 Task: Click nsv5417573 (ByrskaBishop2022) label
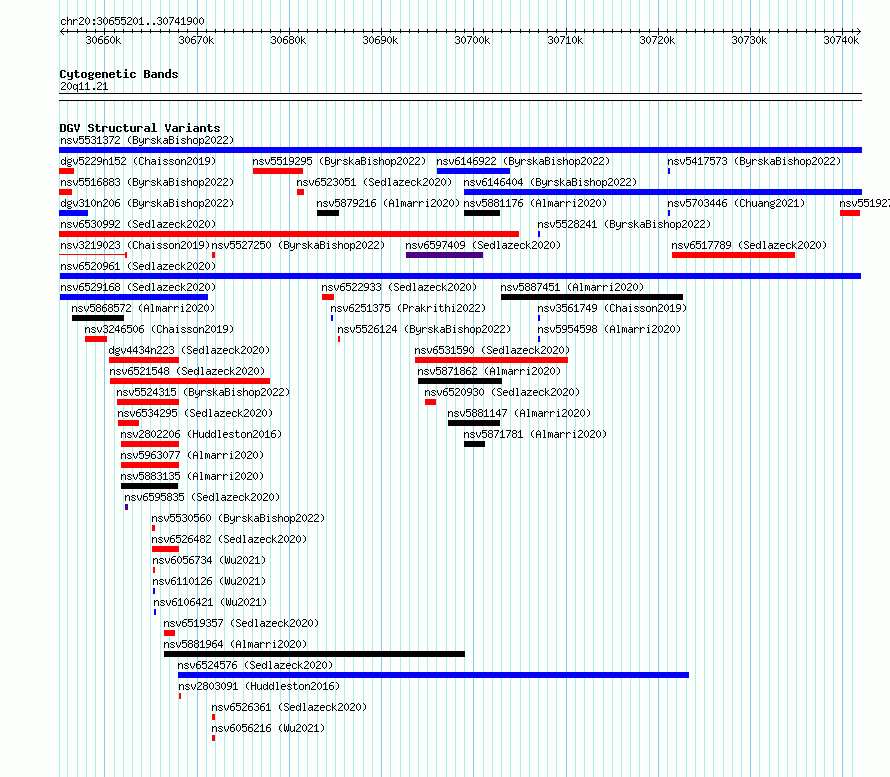pyautogui.click(x=754, y=161)
